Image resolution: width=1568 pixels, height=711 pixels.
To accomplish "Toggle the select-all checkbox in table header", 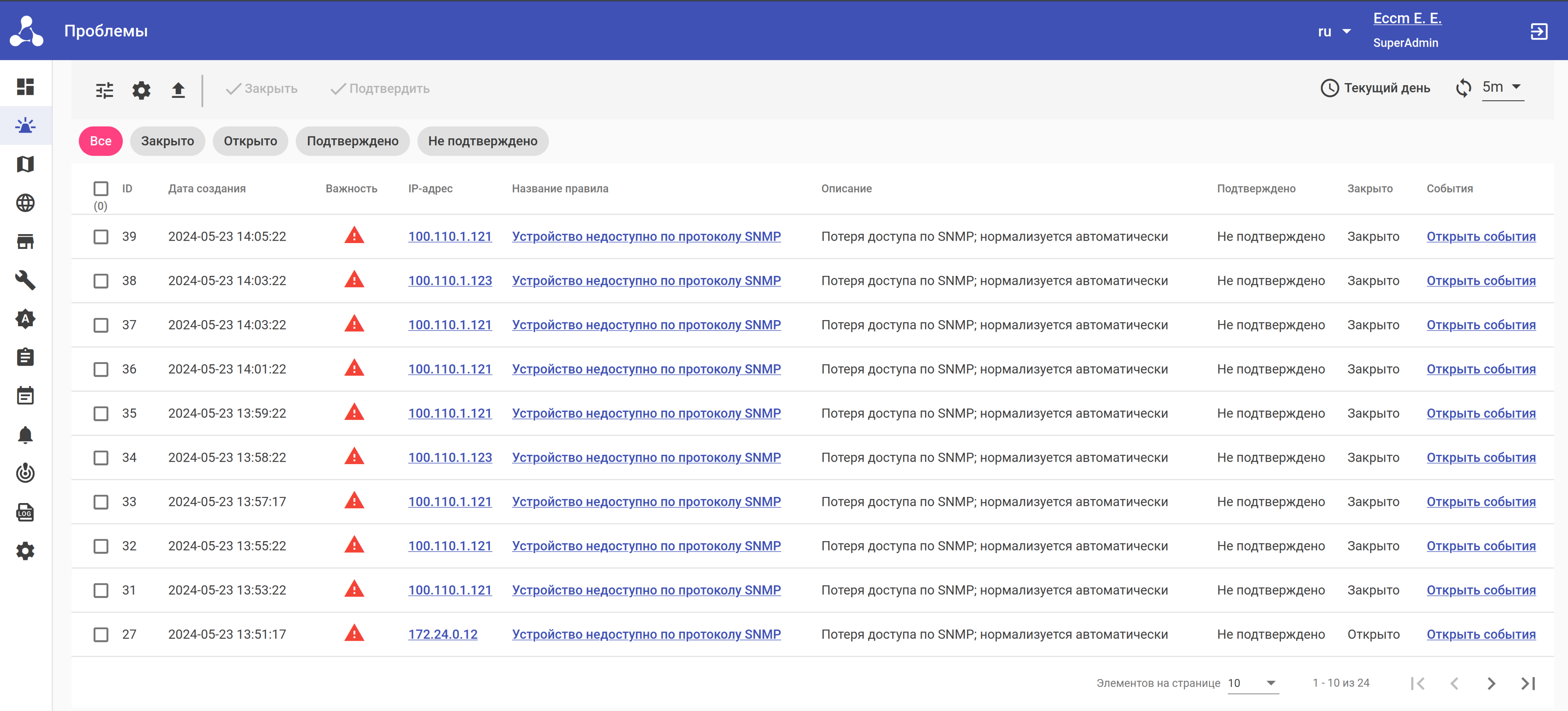I will coord(101,189).
